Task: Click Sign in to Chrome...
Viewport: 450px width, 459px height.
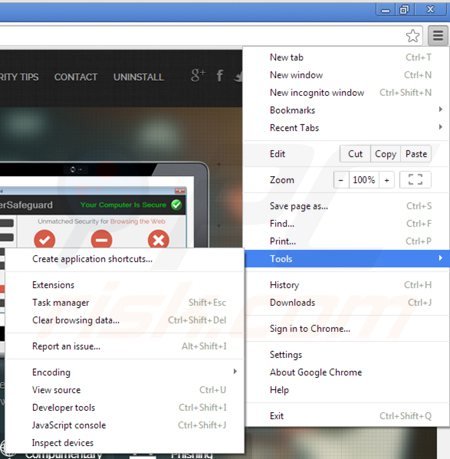Action: [x=347, y=329]
